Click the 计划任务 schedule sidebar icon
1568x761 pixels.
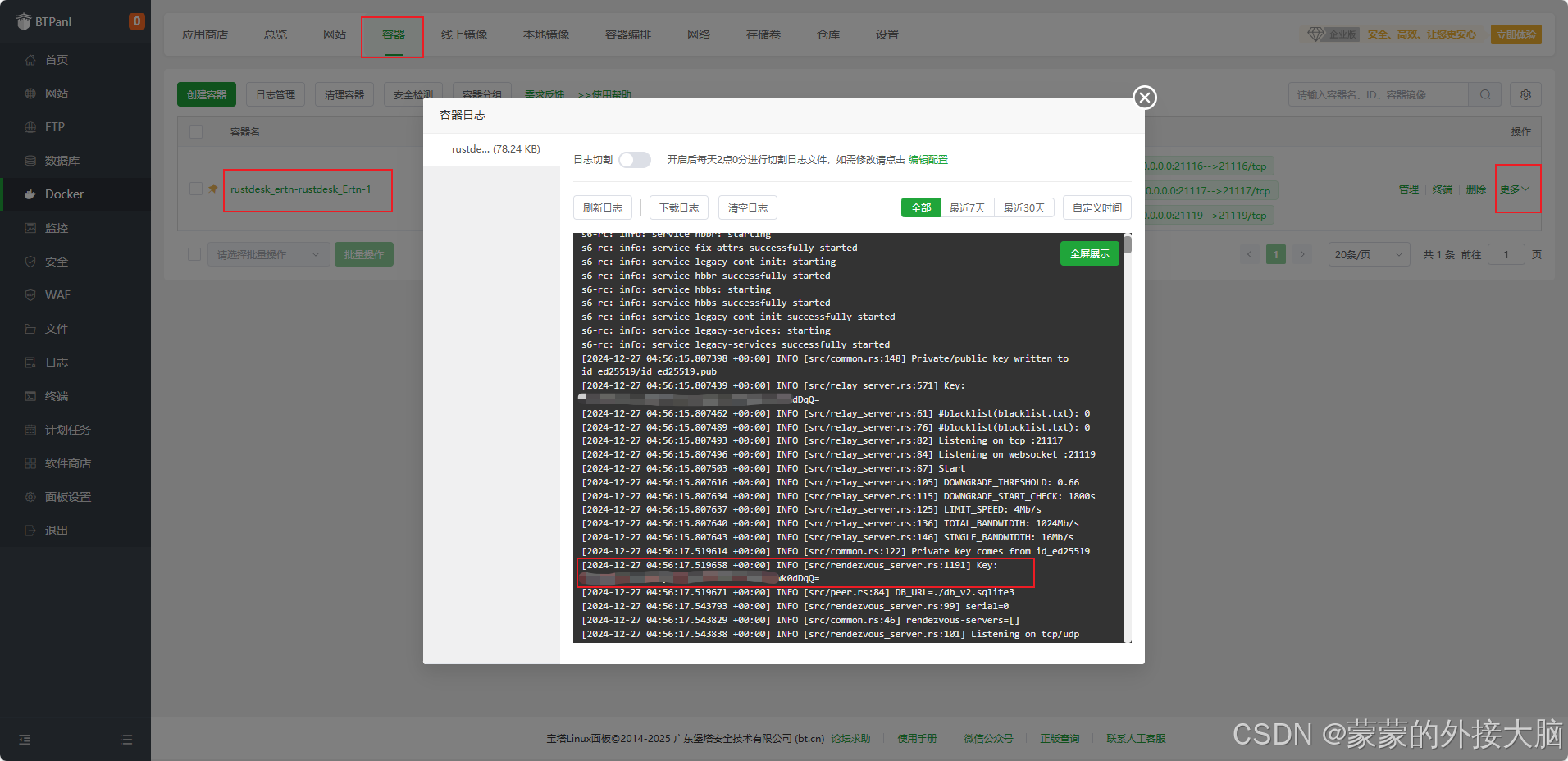pos(30,430)
